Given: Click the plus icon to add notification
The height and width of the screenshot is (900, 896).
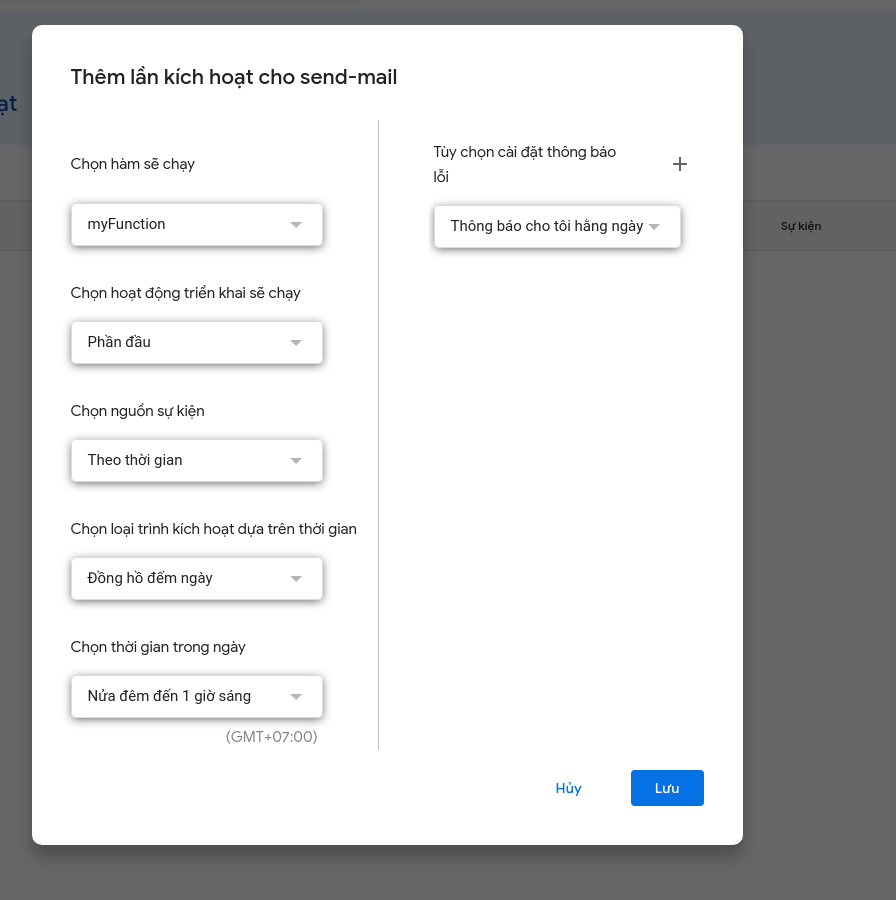Looking at the screenshot, I should click(x=680, y=164).
